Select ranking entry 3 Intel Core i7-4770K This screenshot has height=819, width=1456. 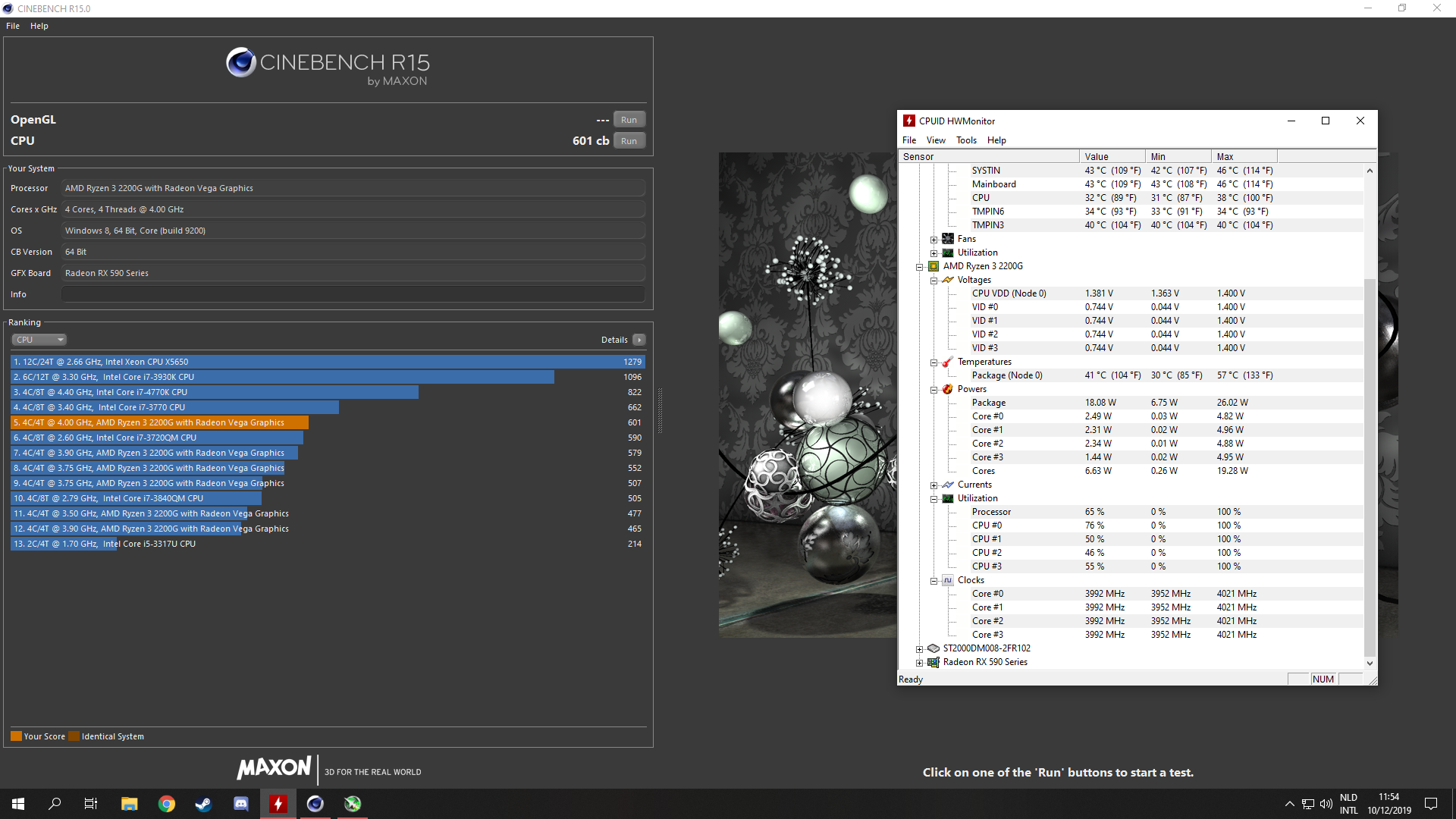point(328,392)
